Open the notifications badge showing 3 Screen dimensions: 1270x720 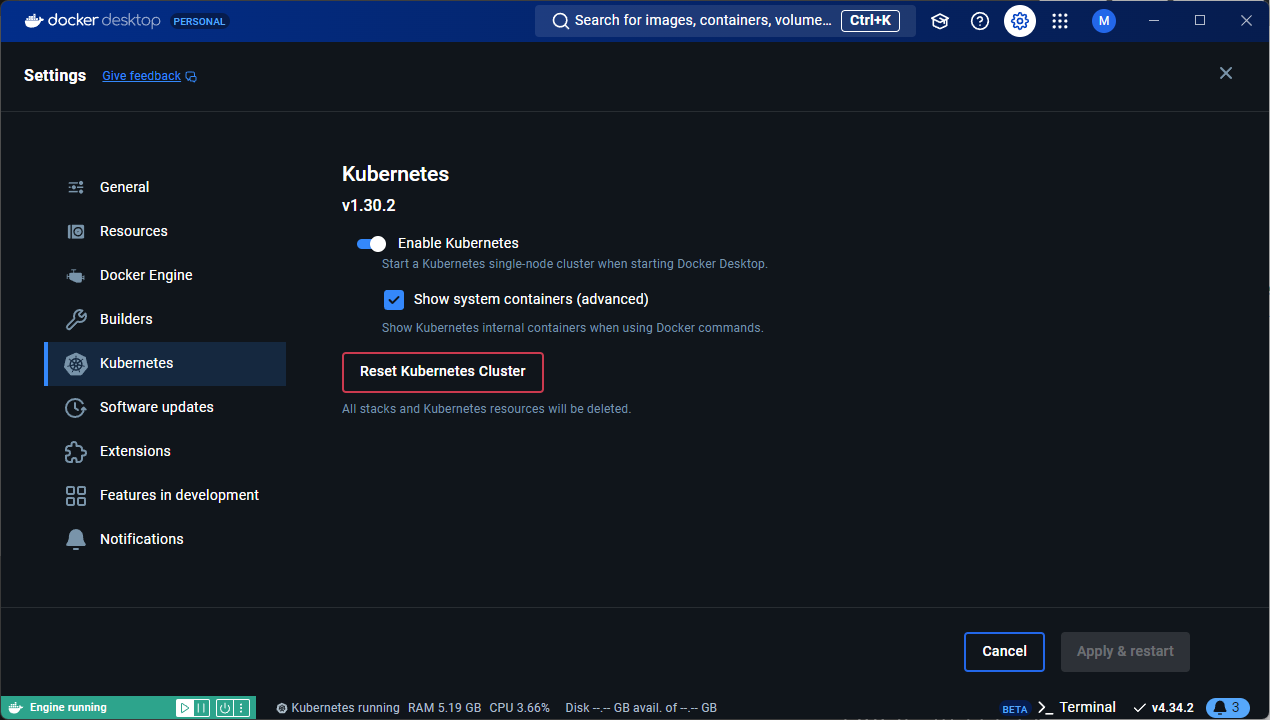coord(1228,708)
